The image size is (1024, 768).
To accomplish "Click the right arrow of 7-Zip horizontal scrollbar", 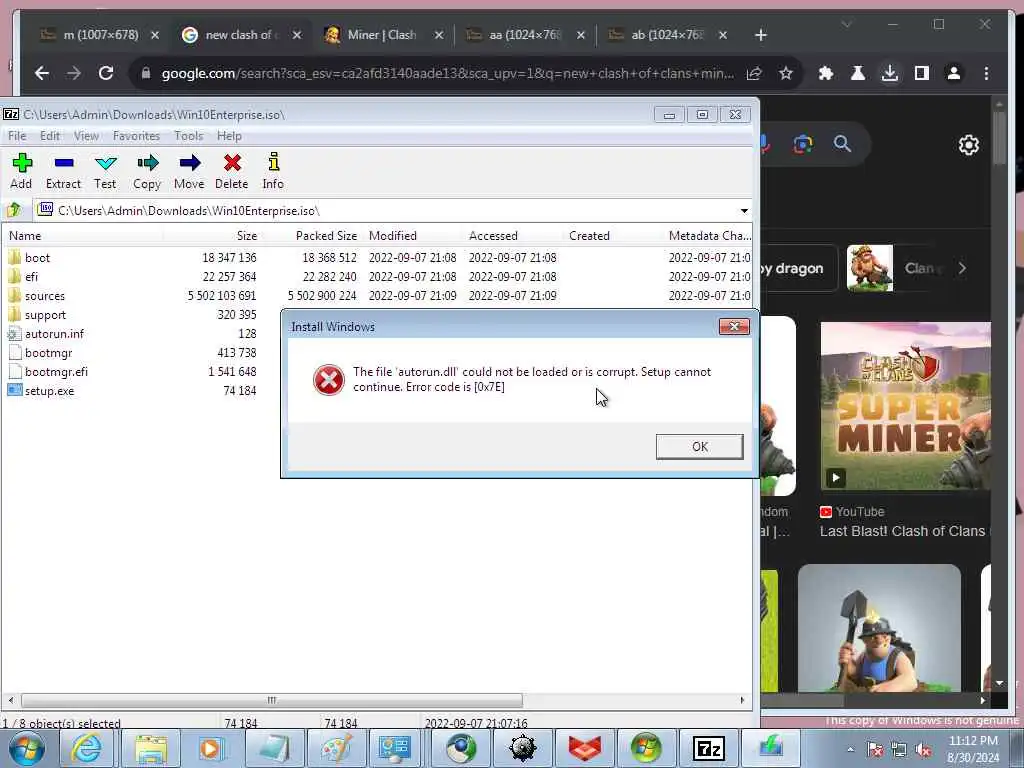I will [x=742, y=700].
